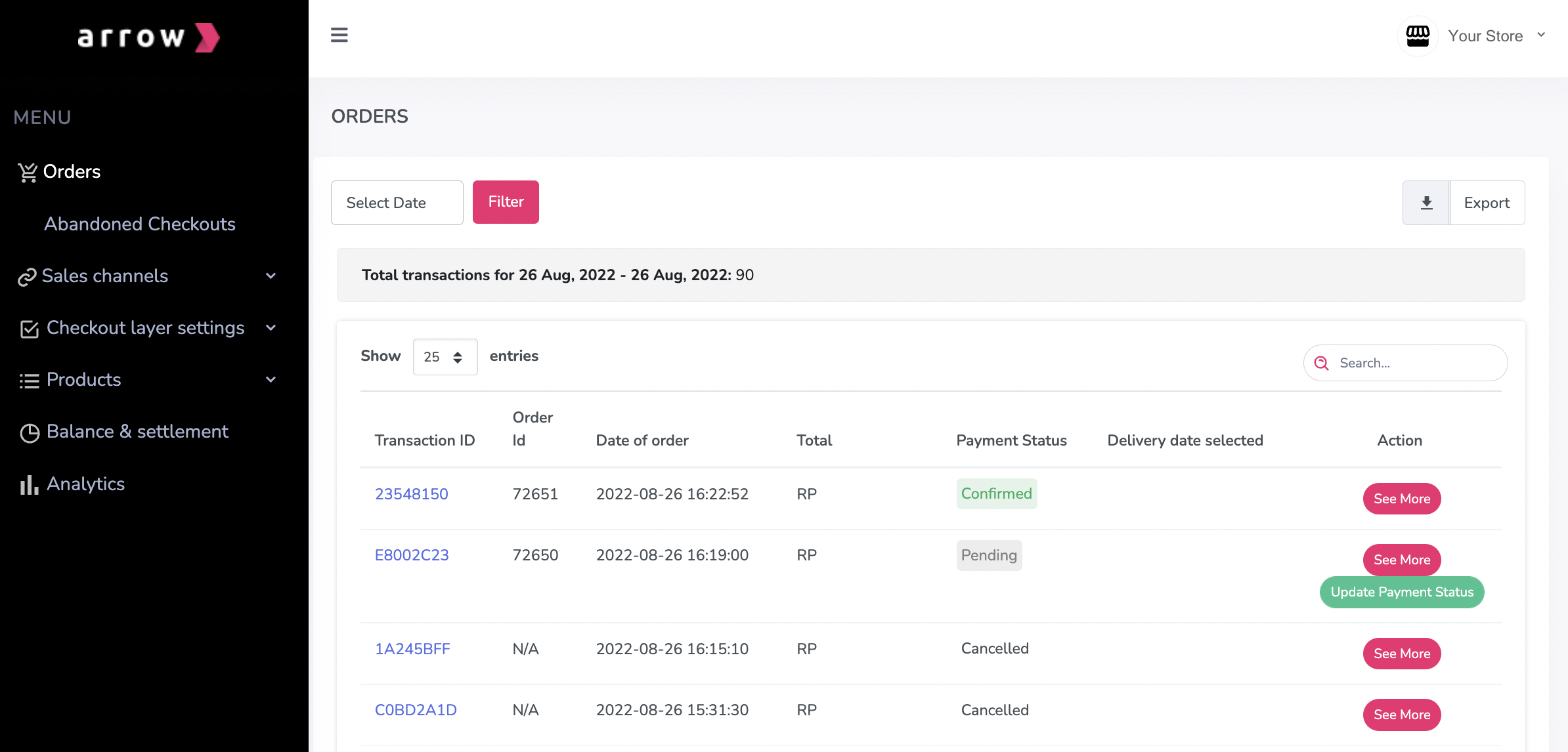
Task: Go to Balance & settlement page
Action: (x=137, y=432)
